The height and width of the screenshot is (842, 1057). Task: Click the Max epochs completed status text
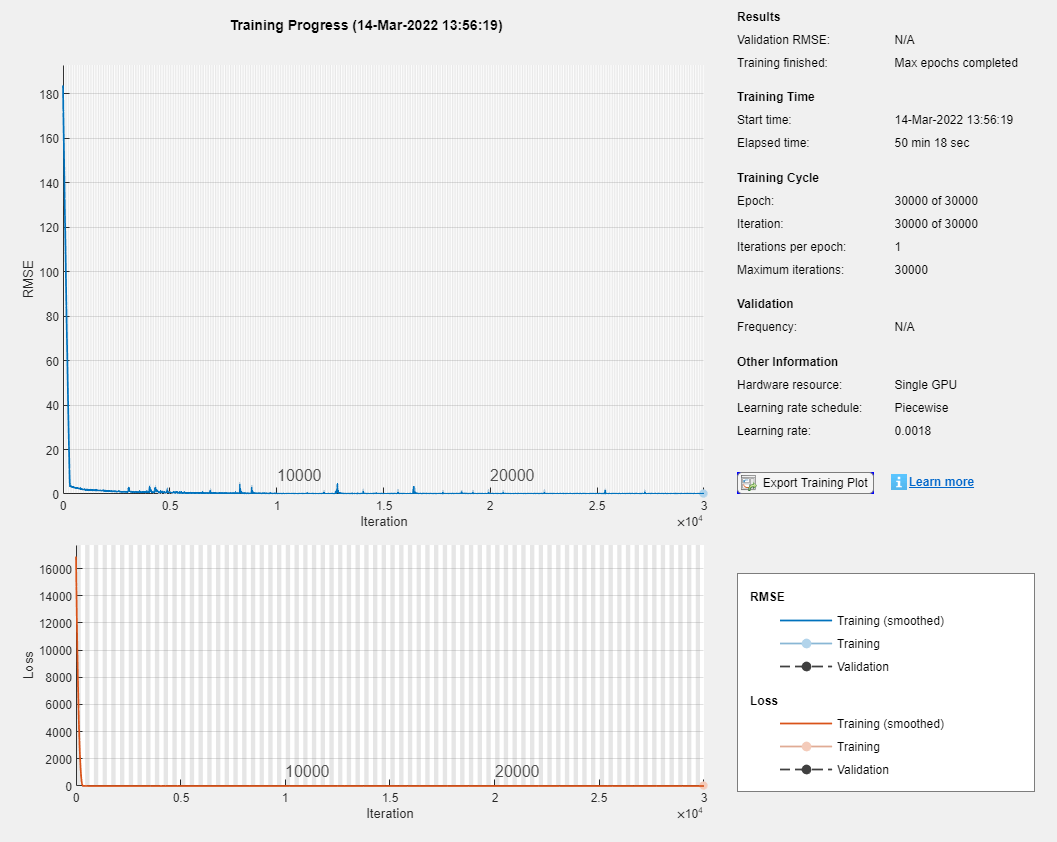click(x=955, y=63)
